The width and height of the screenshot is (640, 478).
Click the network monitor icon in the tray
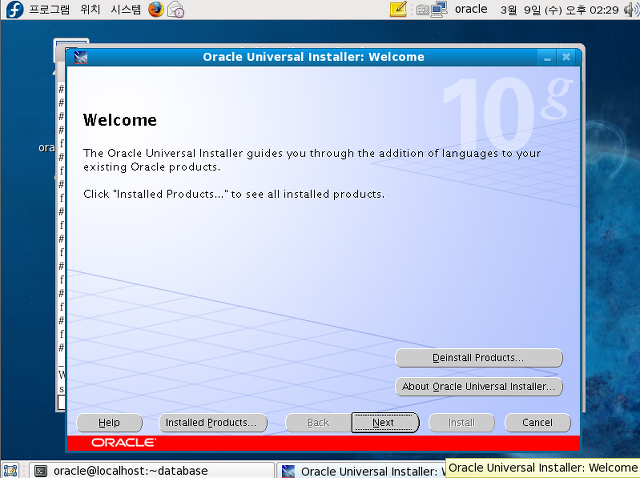[439, 9]
